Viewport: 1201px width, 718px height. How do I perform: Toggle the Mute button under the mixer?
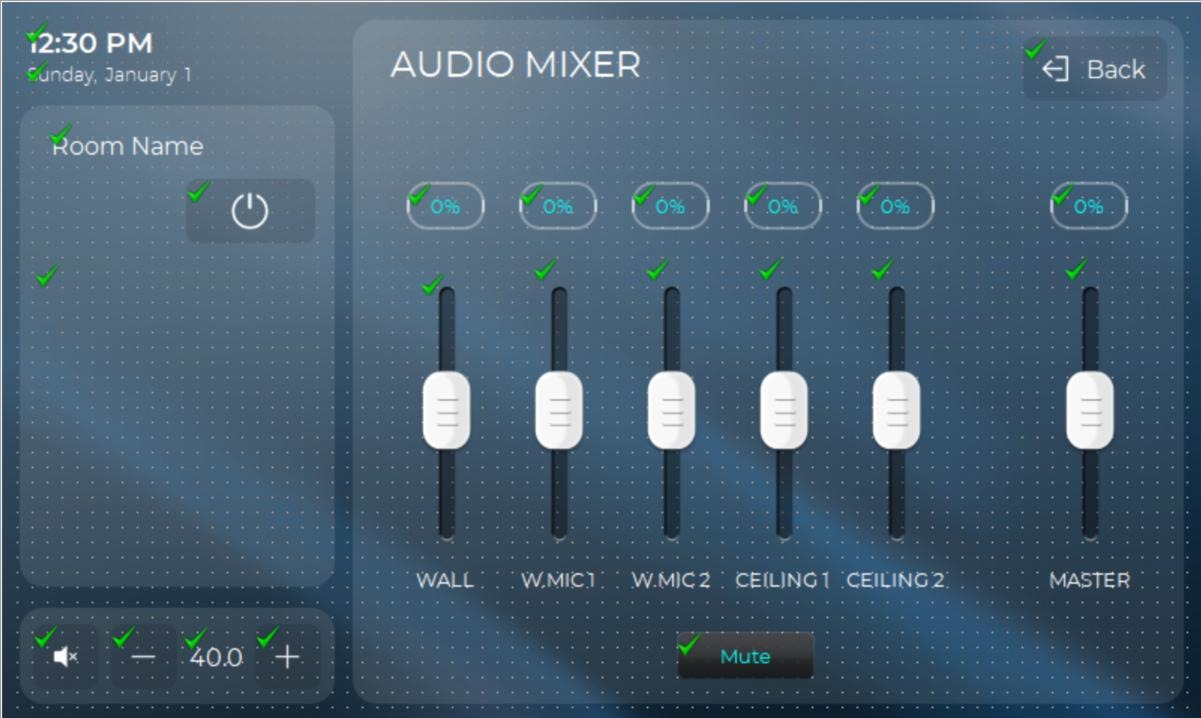[x=745, y=656]
